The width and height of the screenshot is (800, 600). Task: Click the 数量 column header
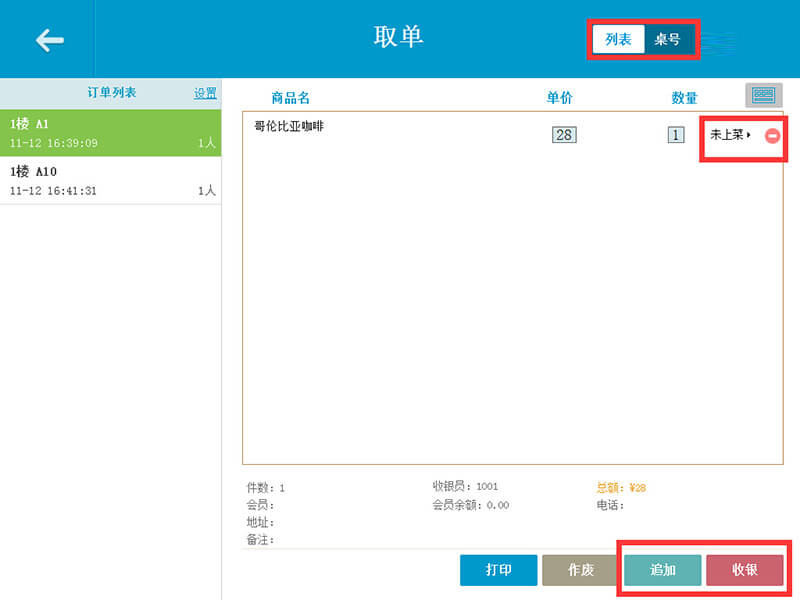[x=684, y=97]
